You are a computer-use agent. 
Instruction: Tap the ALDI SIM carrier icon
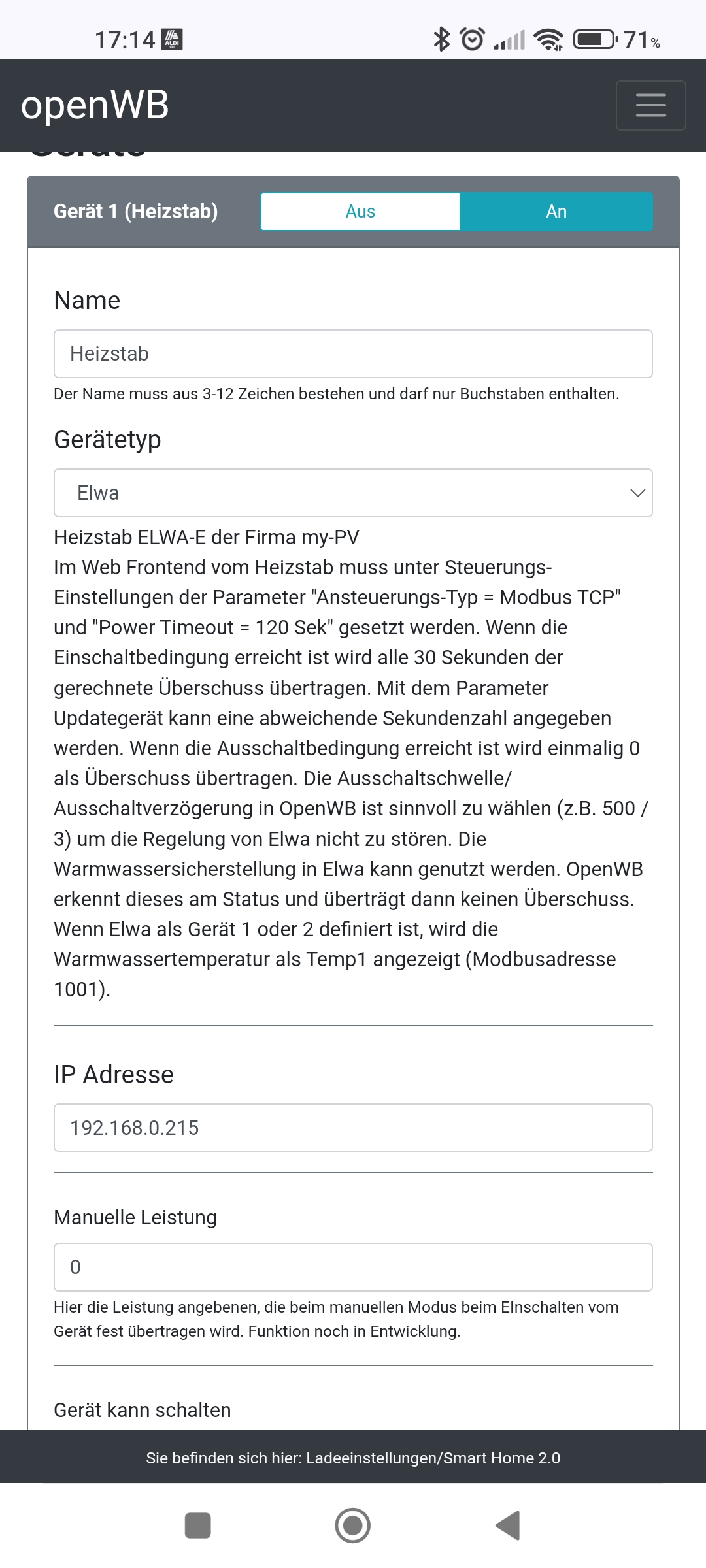tap(173, 39)
